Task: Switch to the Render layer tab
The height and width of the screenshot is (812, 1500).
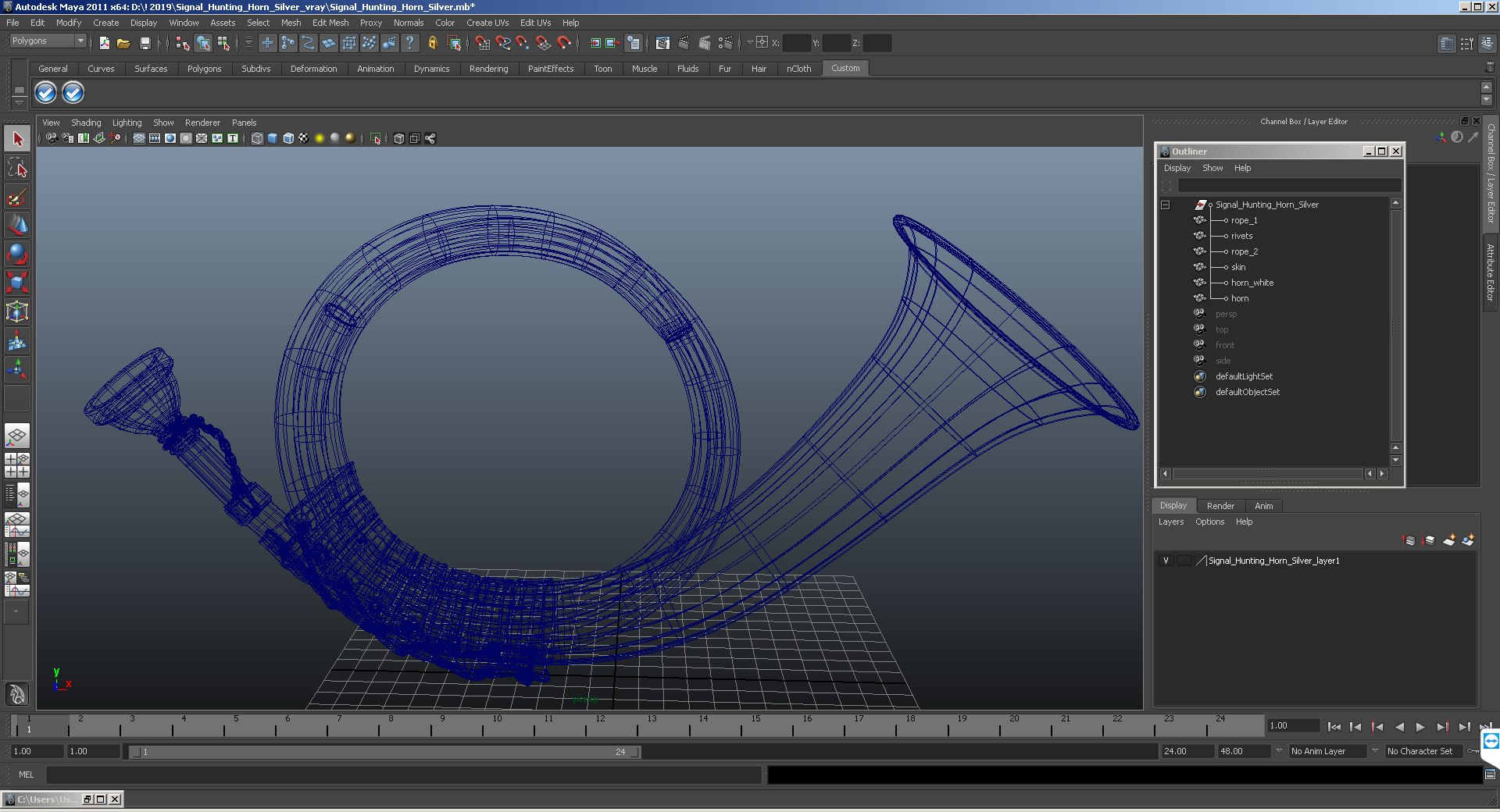Action: coord(1220,506)
